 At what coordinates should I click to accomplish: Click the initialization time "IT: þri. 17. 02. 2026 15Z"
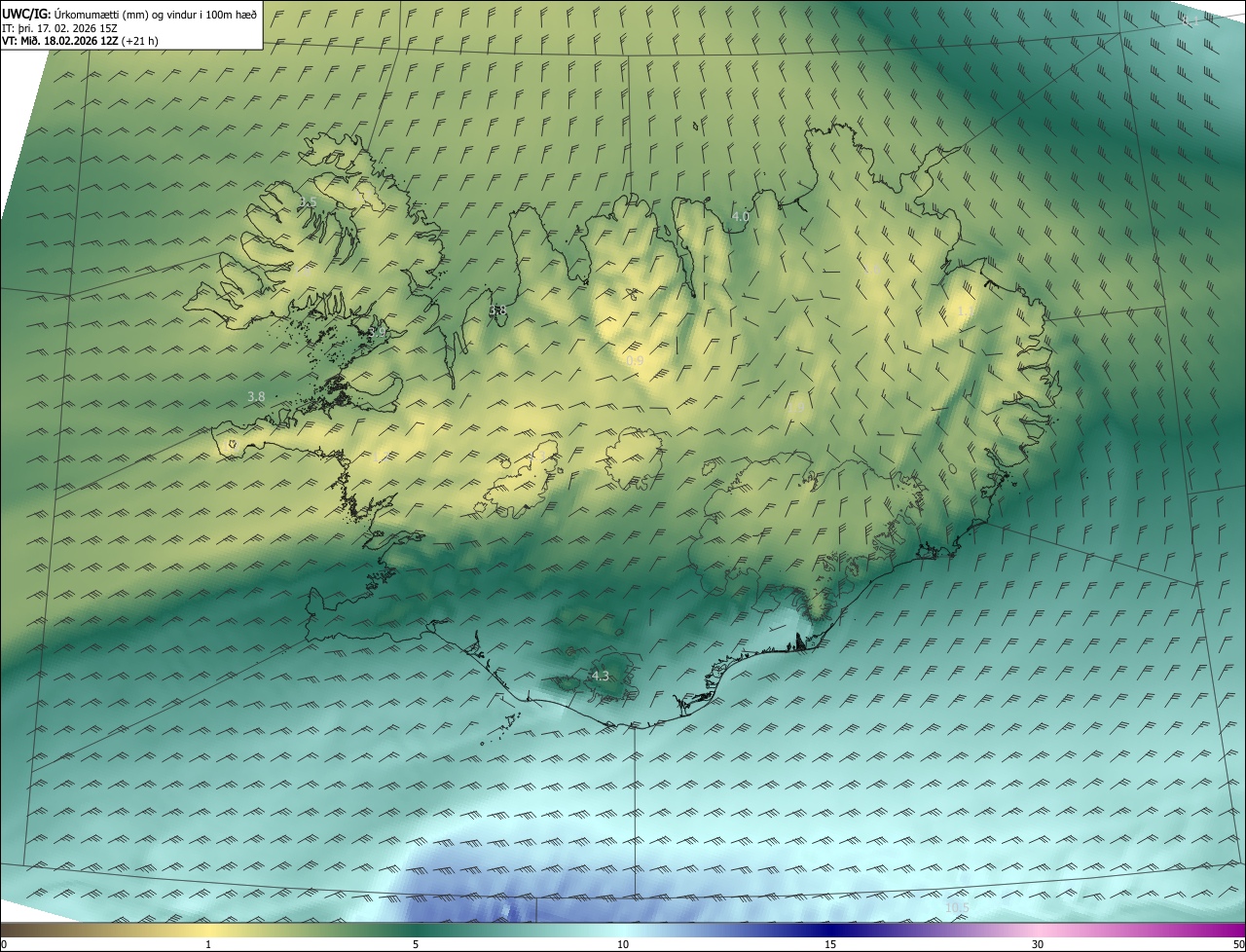click(x=59, y=28)
